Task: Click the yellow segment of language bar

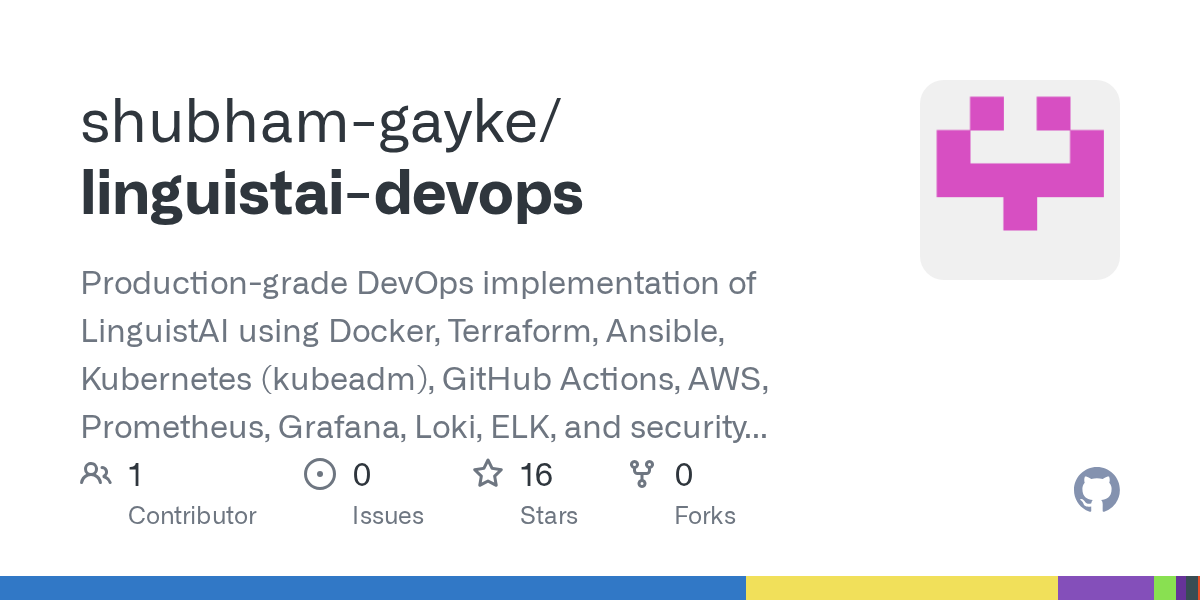Action: click(x=902, y=588)
